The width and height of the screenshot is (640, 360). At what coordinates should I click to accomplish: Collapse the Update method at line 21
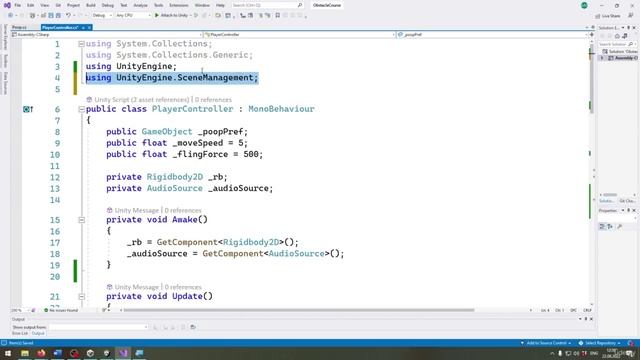coord(81,297)
